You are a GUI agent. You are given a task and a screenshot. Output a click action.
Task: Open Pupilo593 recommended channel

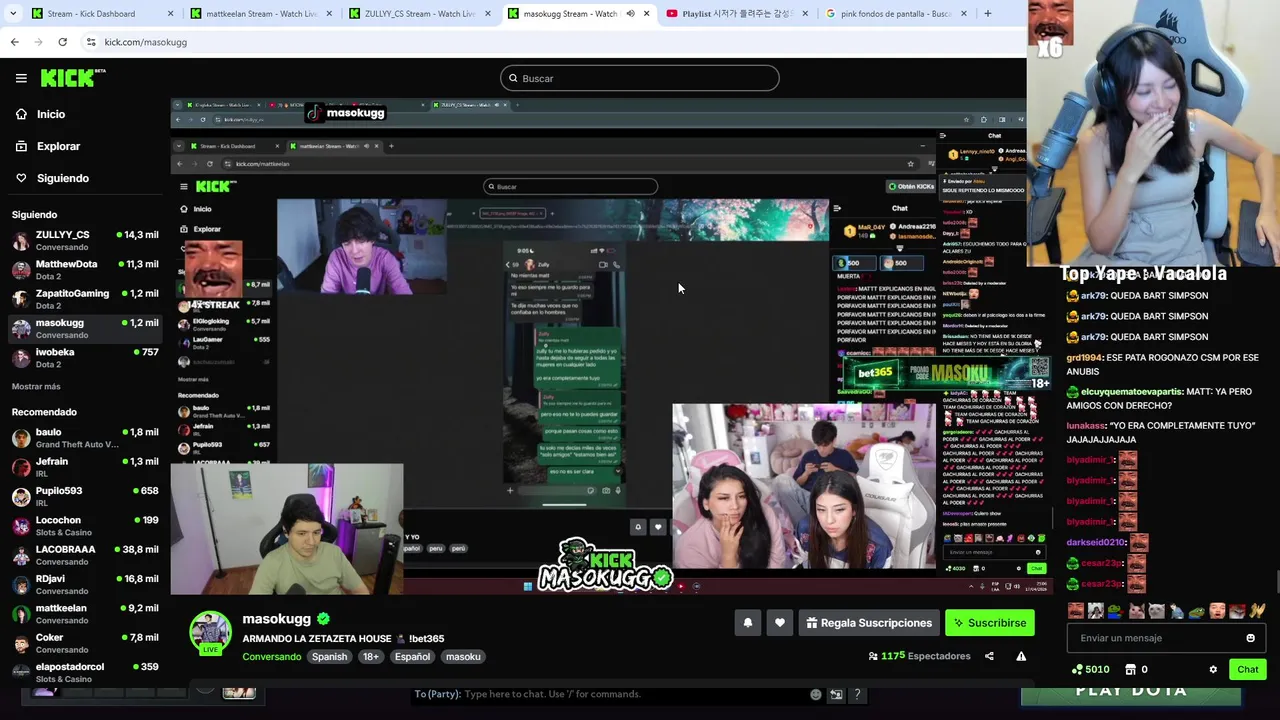[84, 496]
